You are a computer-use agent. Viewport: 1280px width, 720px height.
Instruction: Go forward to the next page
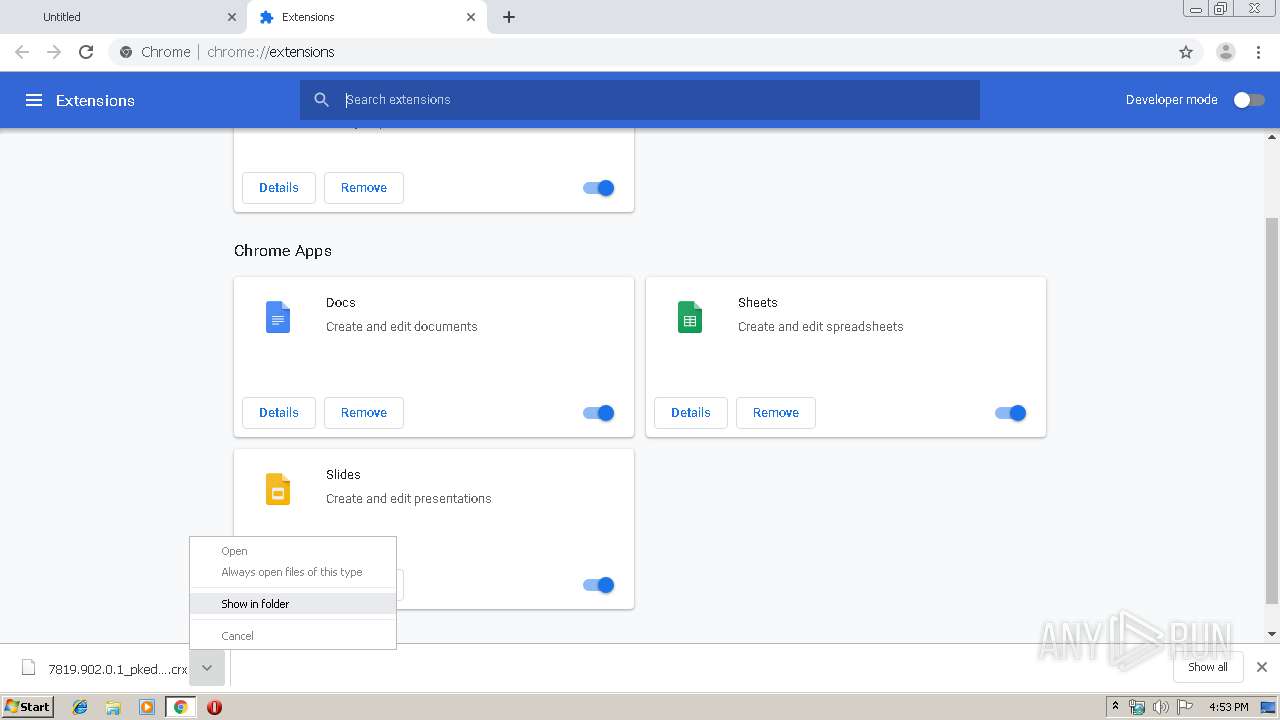pyautogui.click(x=54, y=52)
